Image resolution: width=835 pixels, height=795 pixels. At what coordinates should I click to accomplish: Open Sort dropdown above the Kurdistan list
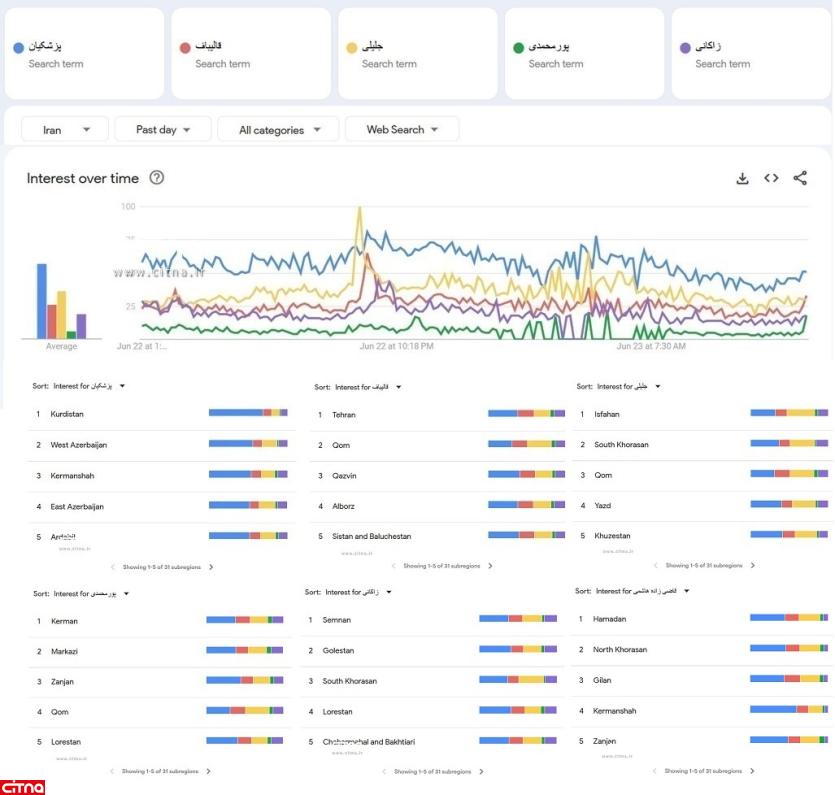tap(122, 386)
